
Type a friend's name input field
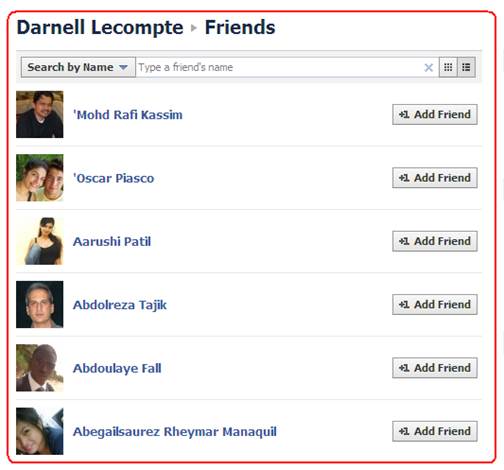(x=279, y=67)
